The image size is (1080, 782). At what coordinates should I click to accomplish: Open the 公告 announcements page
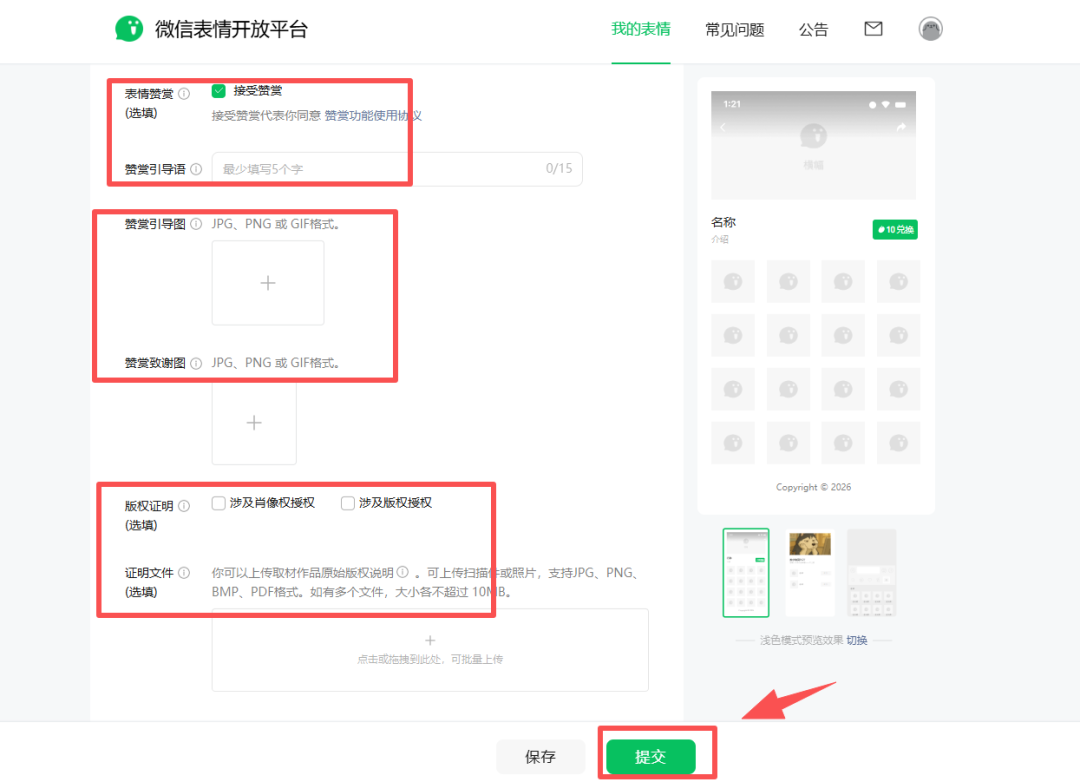813,30
